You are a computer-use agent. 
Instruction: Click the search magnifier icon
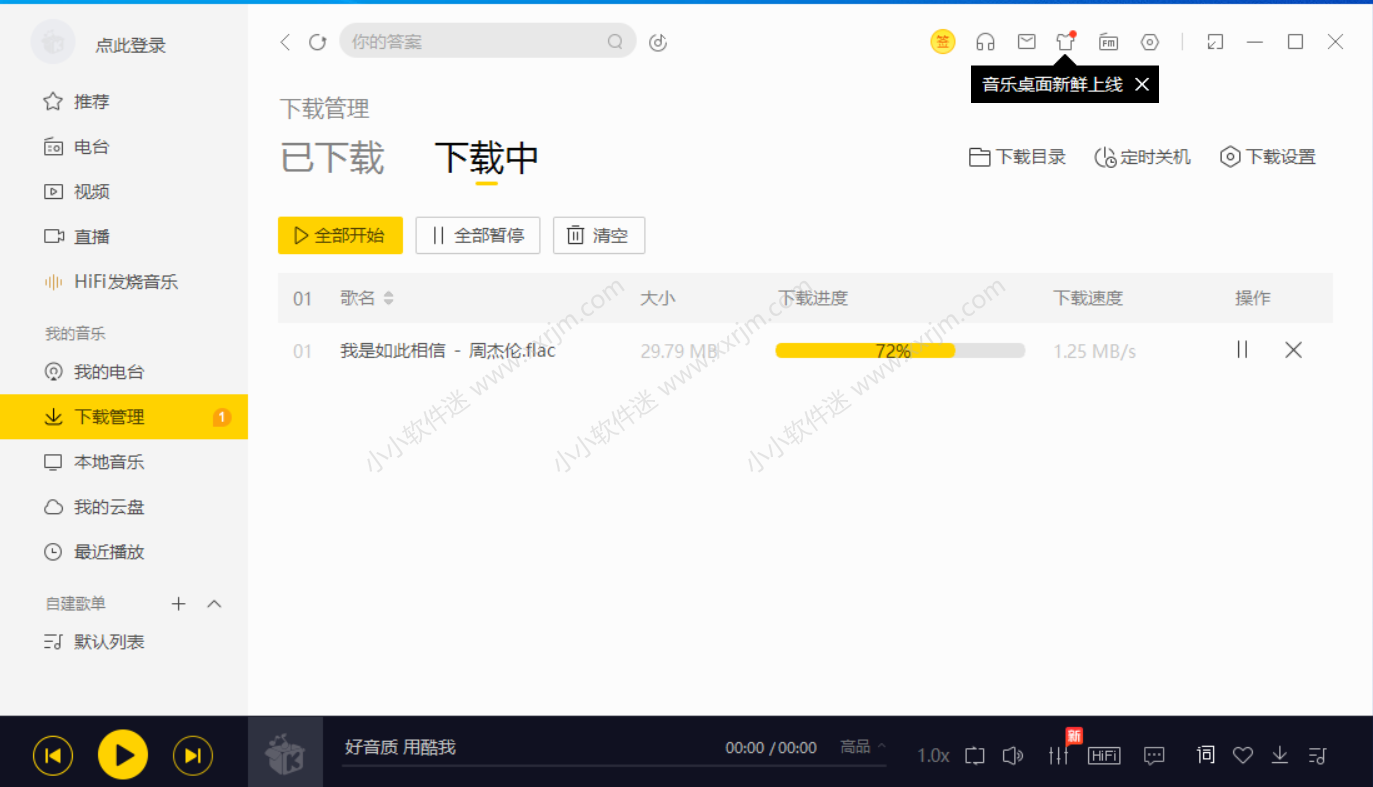pos(615,42)
